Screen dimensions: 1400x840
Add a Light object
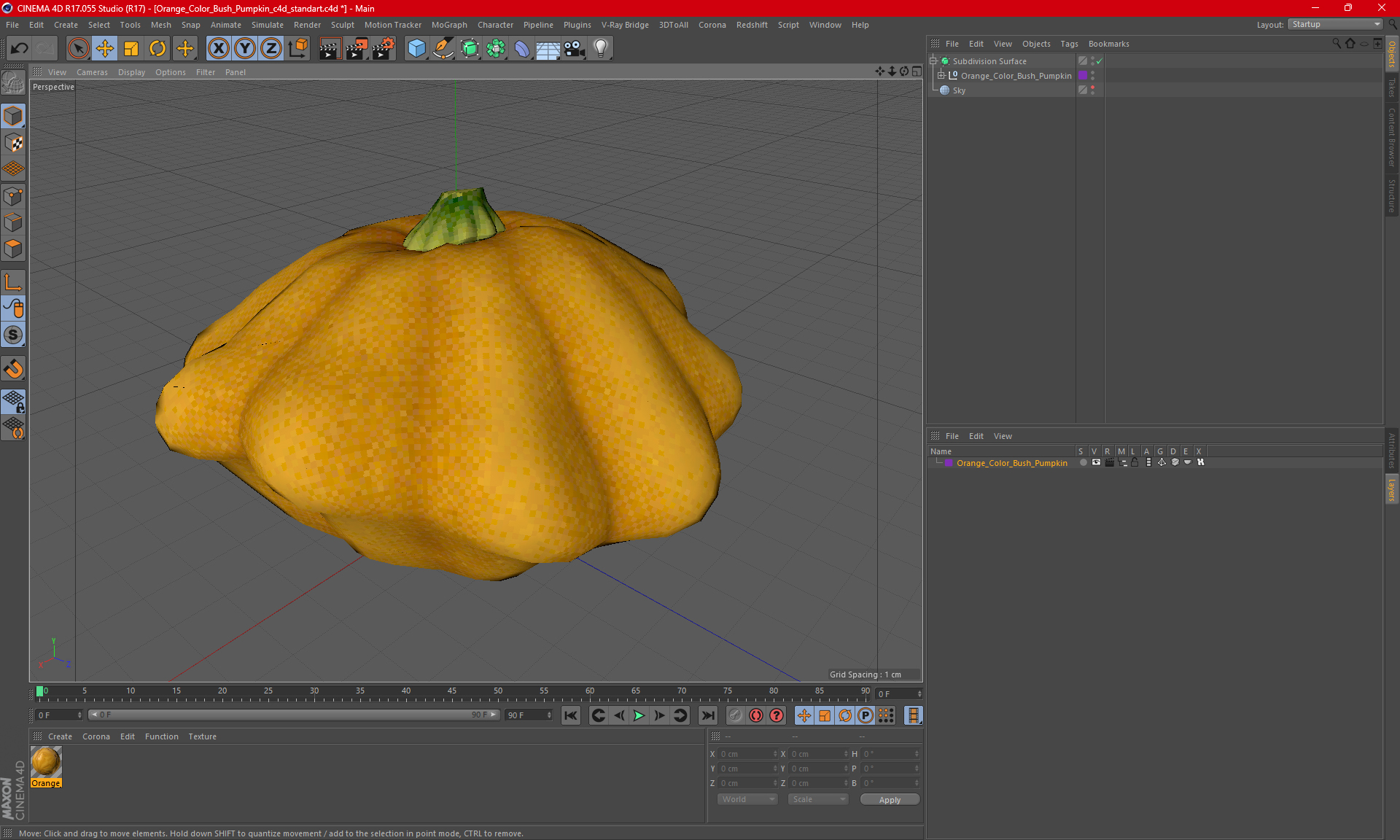(601, 48)
